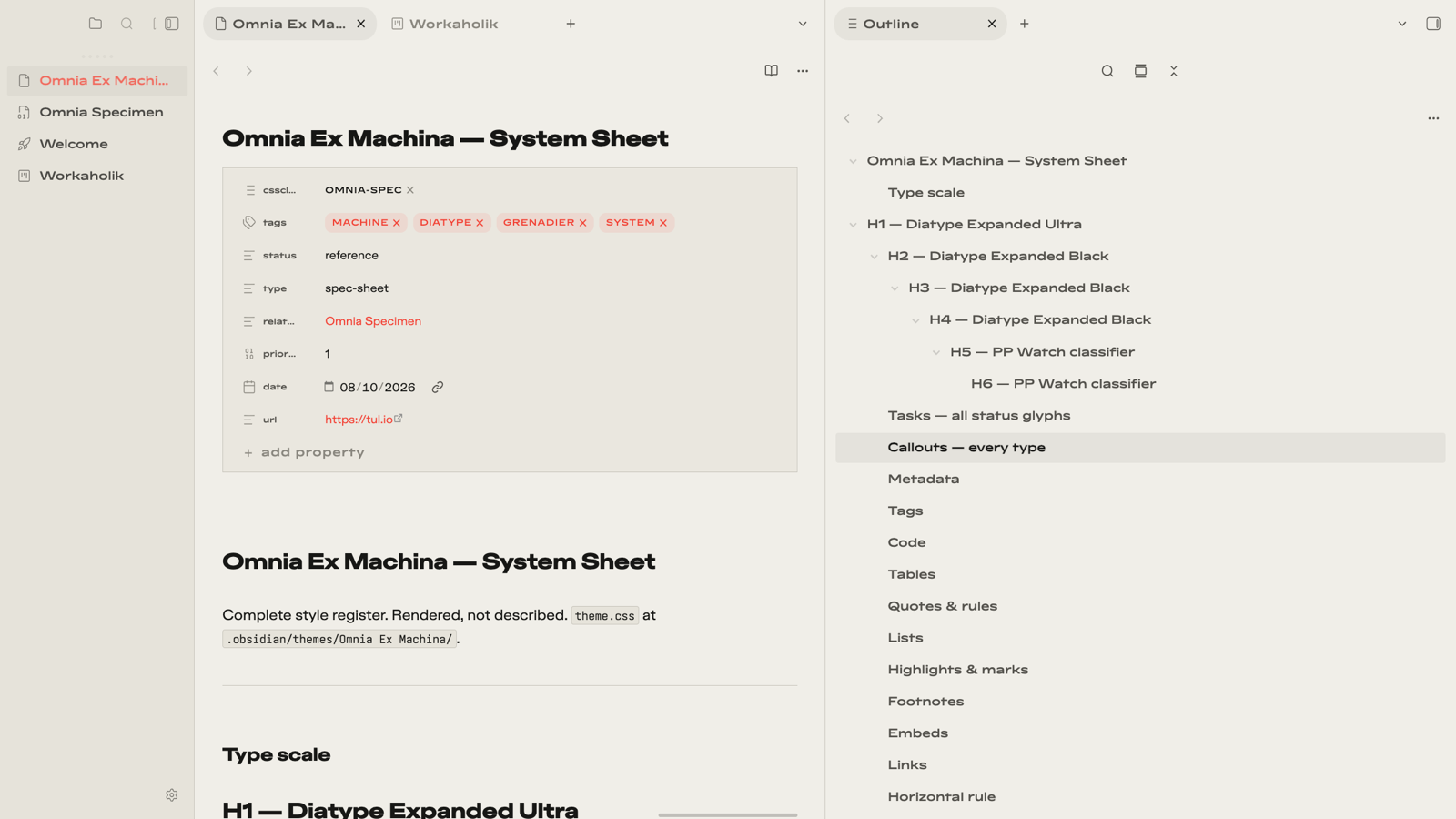
Task: Collapse all headings in the Outline
Action: [x=1173, y=71]
